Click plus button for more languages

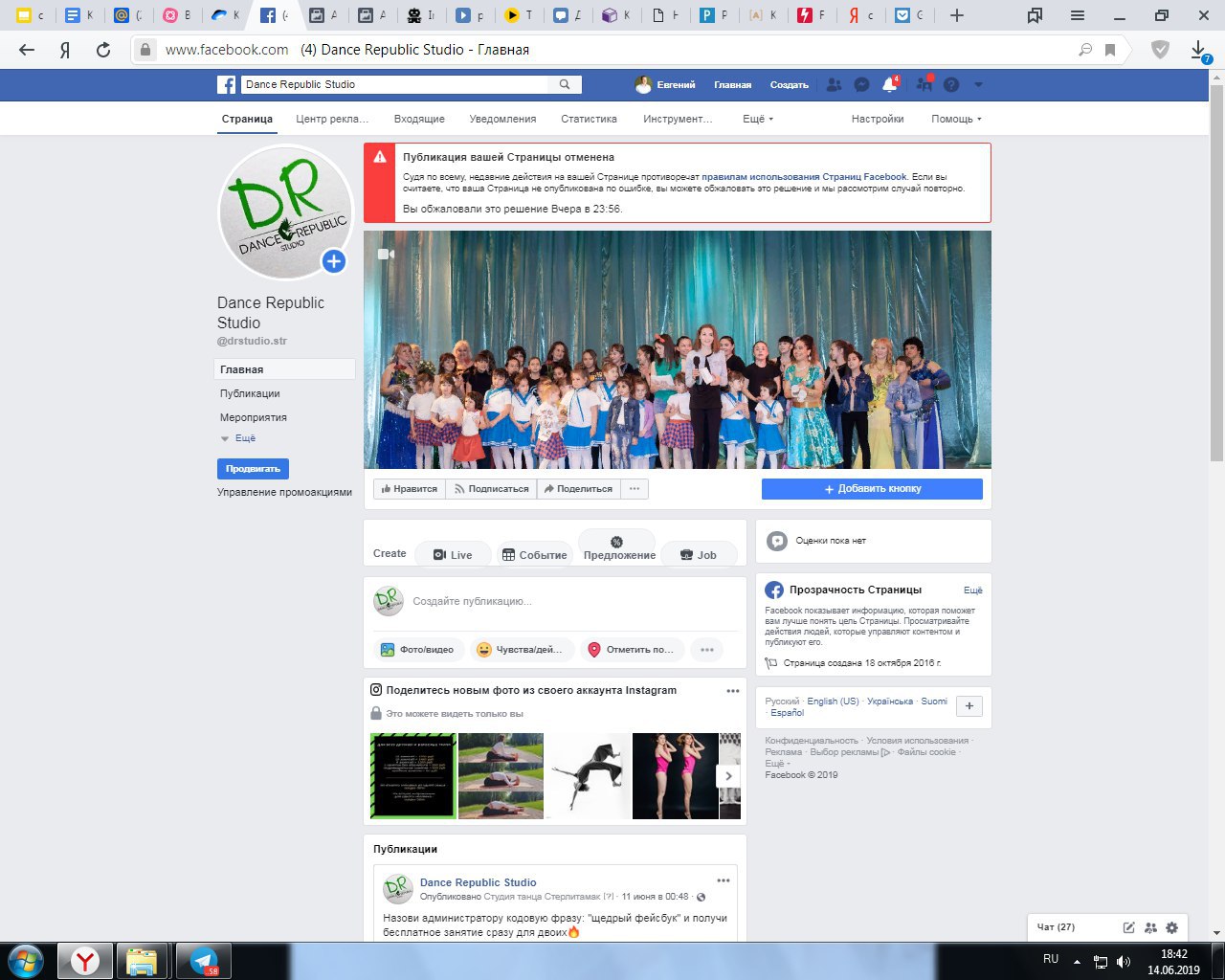969,706
